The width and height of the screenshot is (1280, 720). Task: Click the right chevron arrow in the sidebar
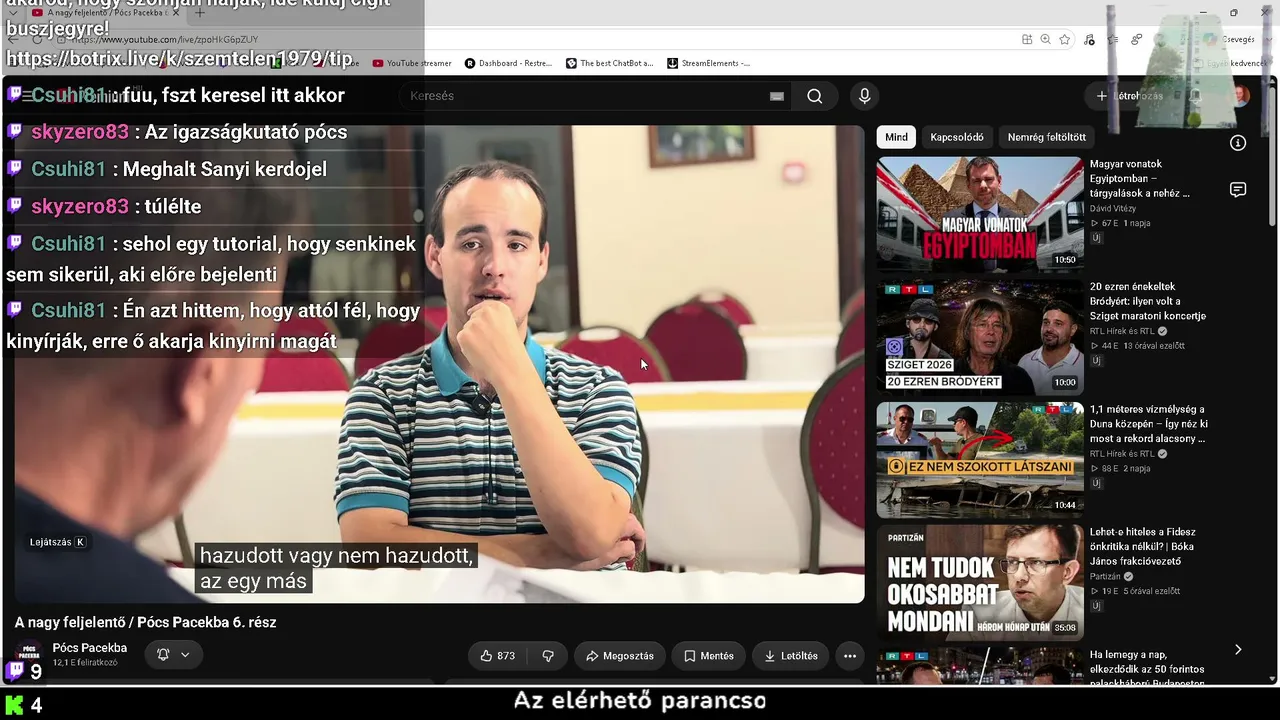tap(1238, 650)
